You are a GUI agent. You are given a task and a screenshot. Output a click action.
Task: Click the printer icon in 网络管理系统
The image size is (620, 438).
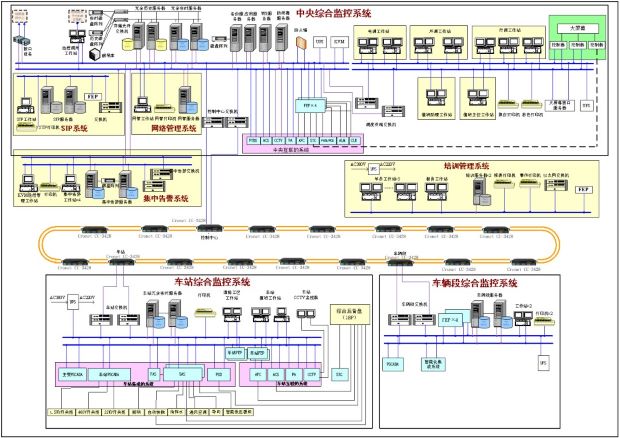164,108
